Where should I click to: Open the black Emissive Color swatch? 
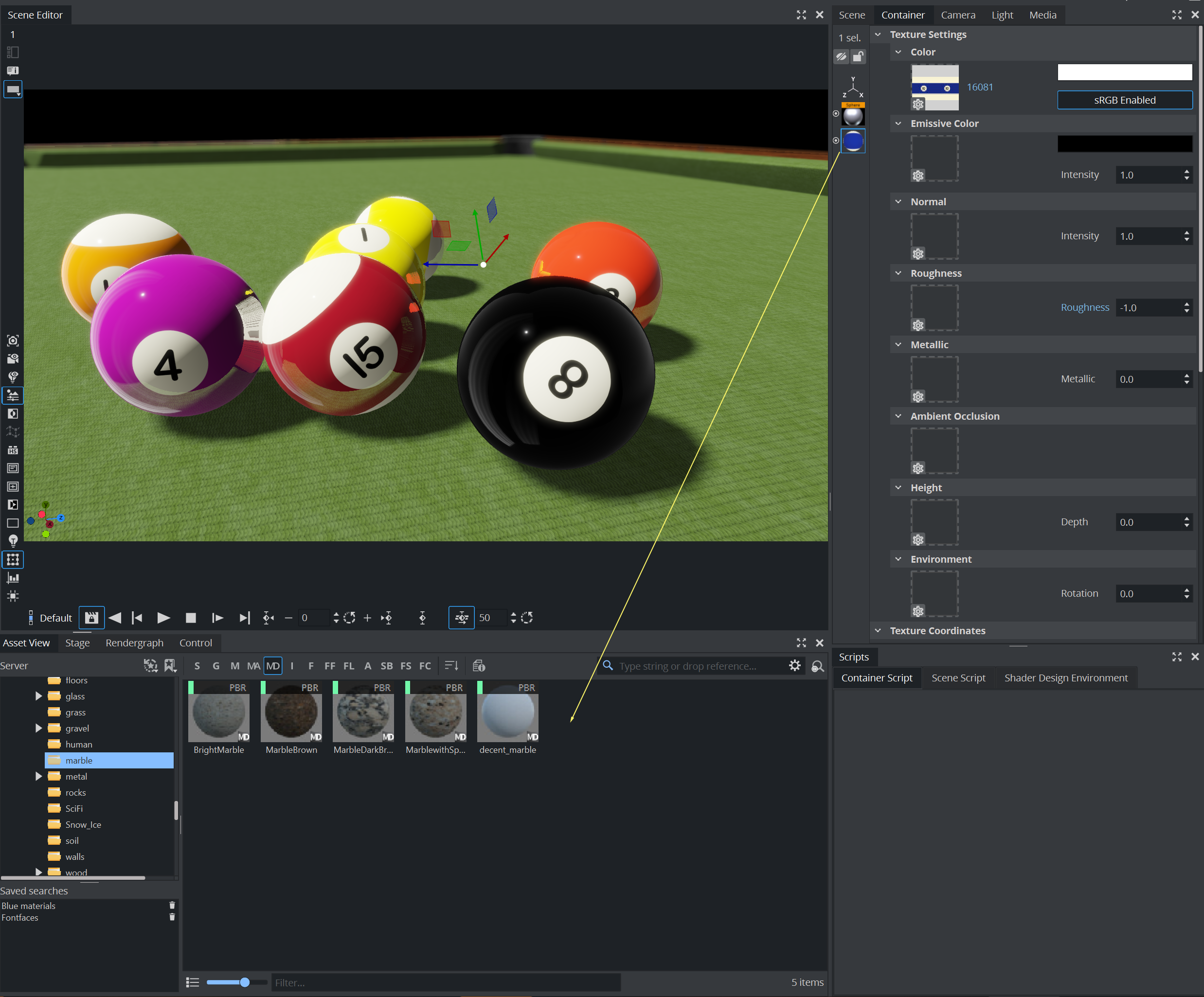point(1124,143)
